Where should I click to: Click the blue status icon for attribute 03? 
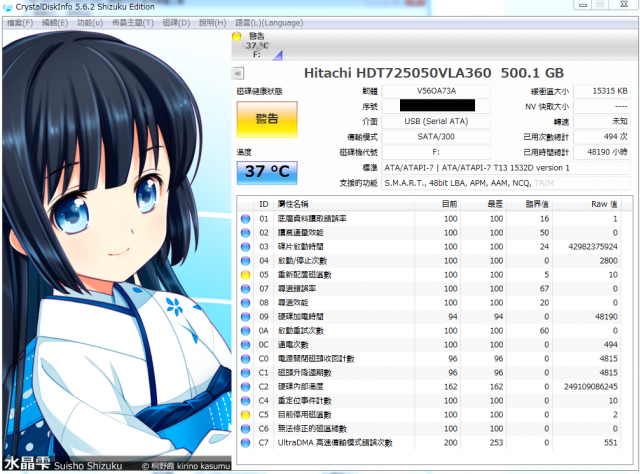pyautogui.click(x=245, y=247)
